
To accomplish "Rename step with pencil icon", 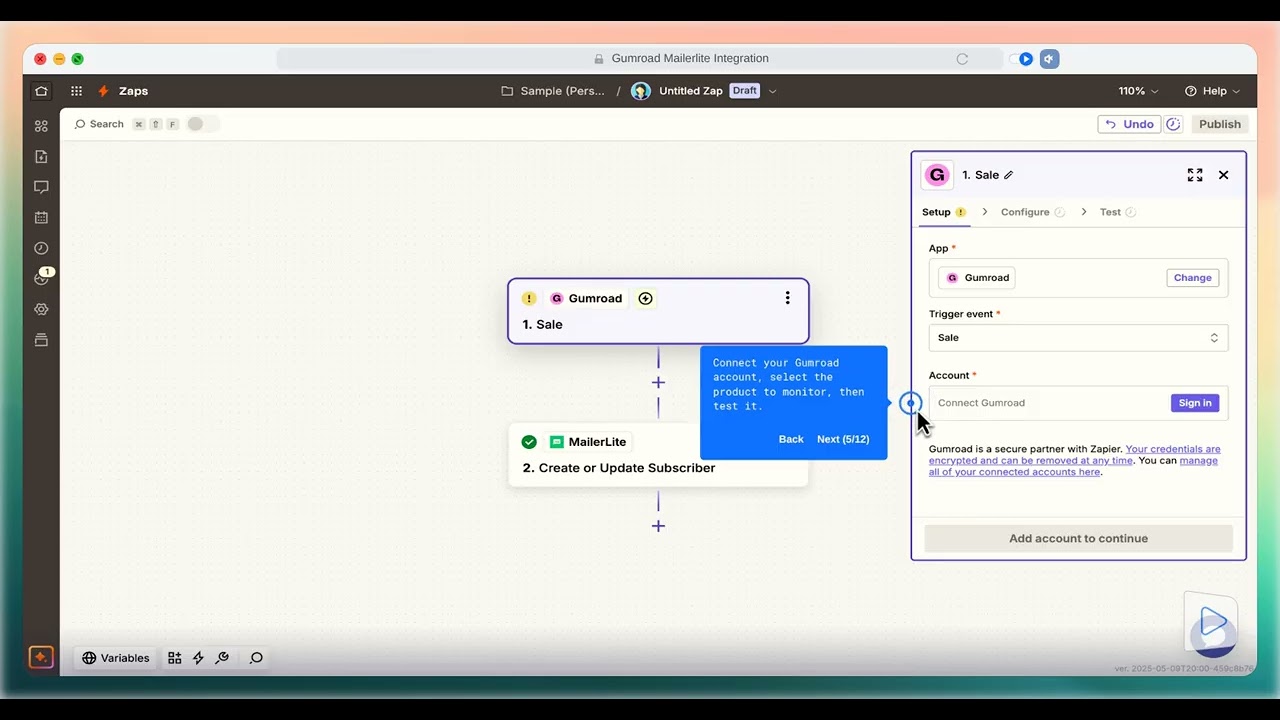I will click(1009, 175).
